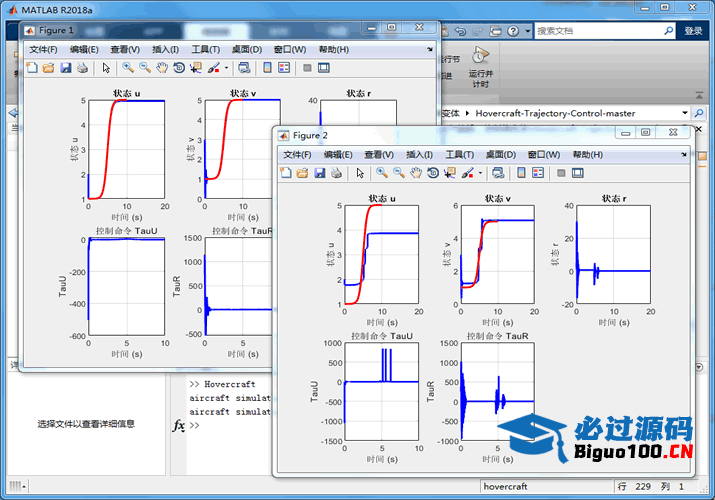Open 工具(T) menu in Figure 2
Screen dimensions: 715x500
460,155
